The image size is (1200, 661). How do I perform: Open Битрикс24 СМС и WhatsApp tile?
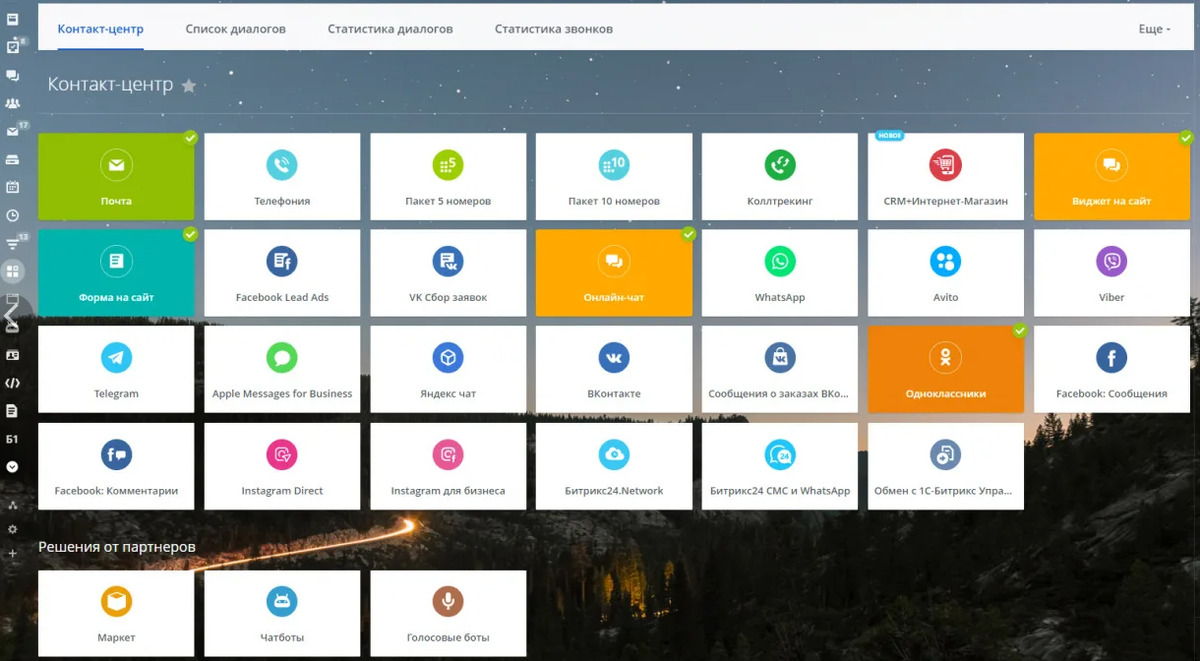(780, 466)
